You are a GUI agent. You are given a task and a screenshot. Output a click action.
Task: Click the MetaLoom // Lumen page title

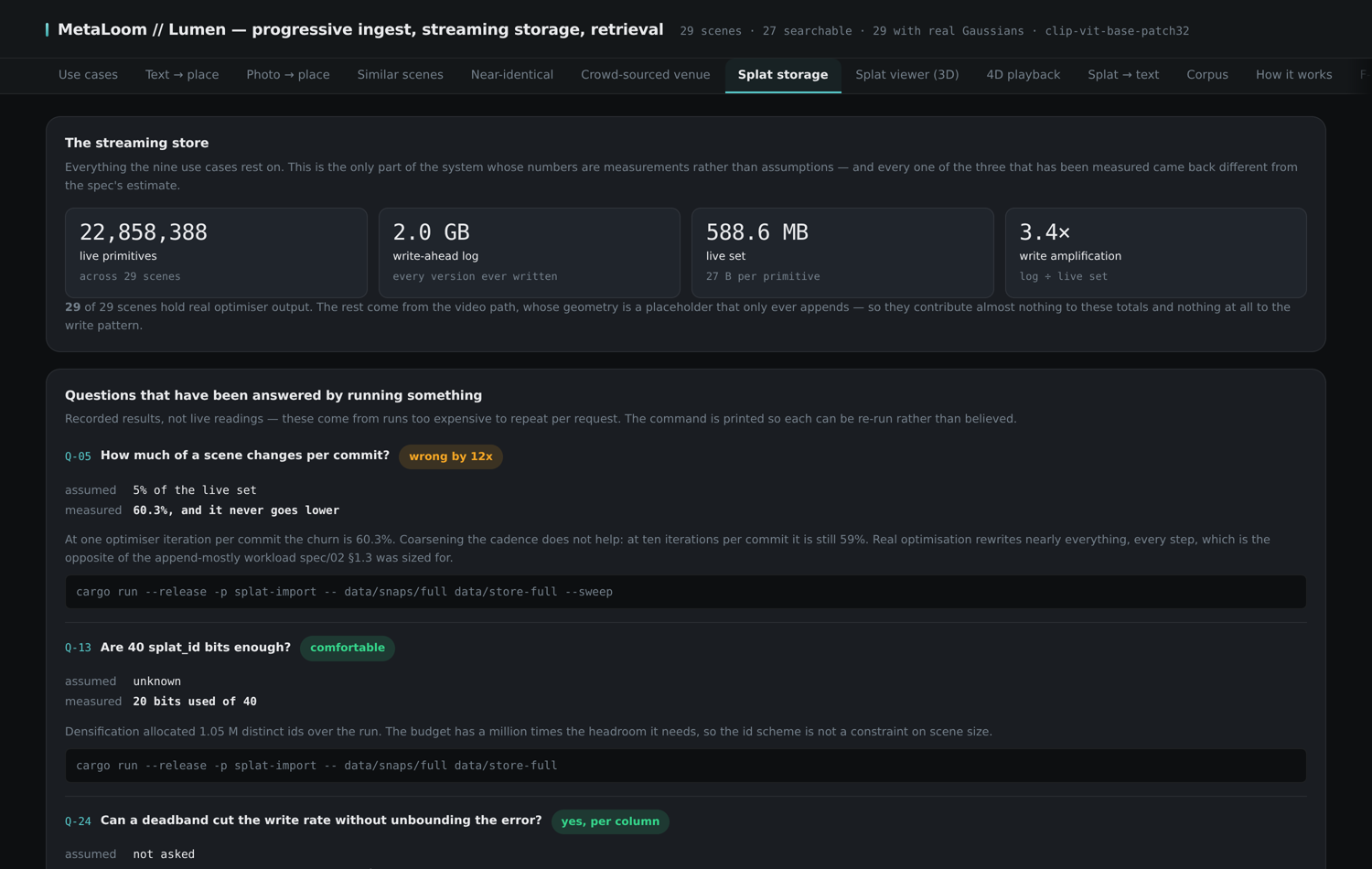coord(360,29)
